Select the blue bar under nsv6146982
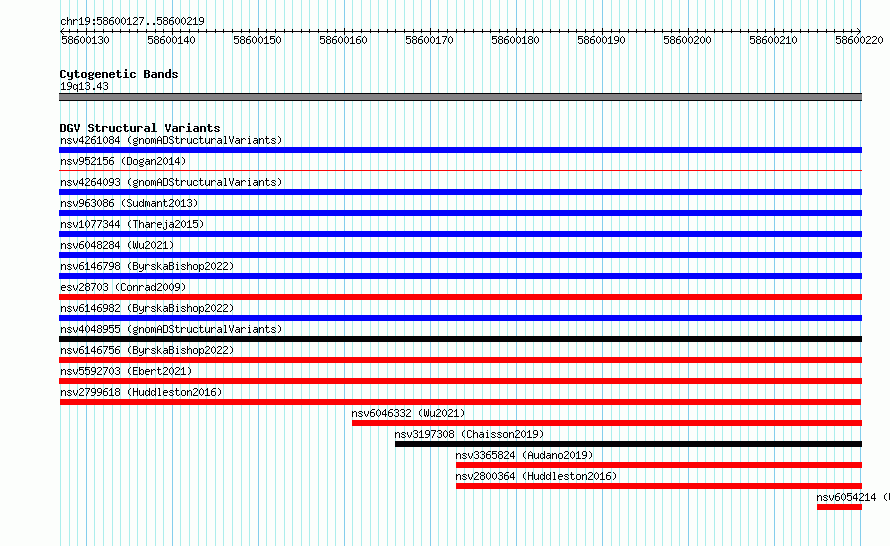 coord(460,318)
